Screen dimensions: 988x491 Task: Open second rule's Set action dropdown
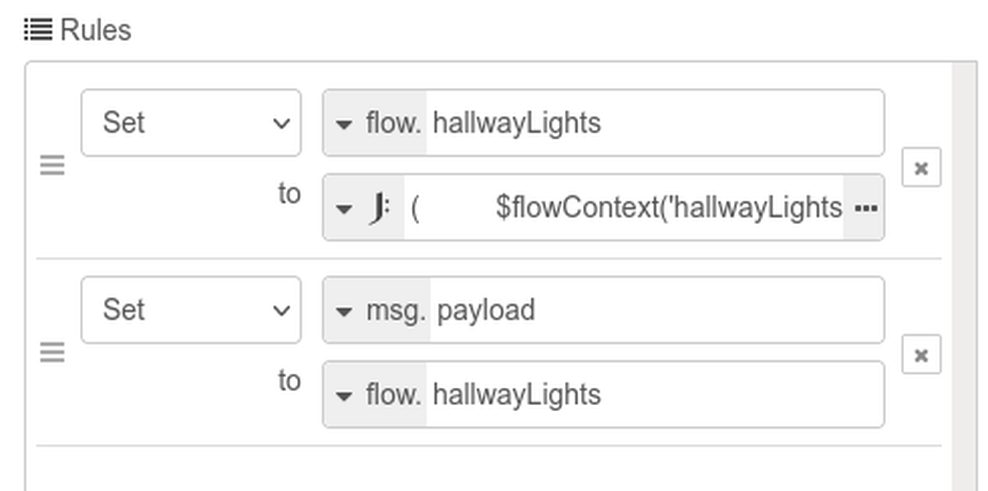(191, 310)
